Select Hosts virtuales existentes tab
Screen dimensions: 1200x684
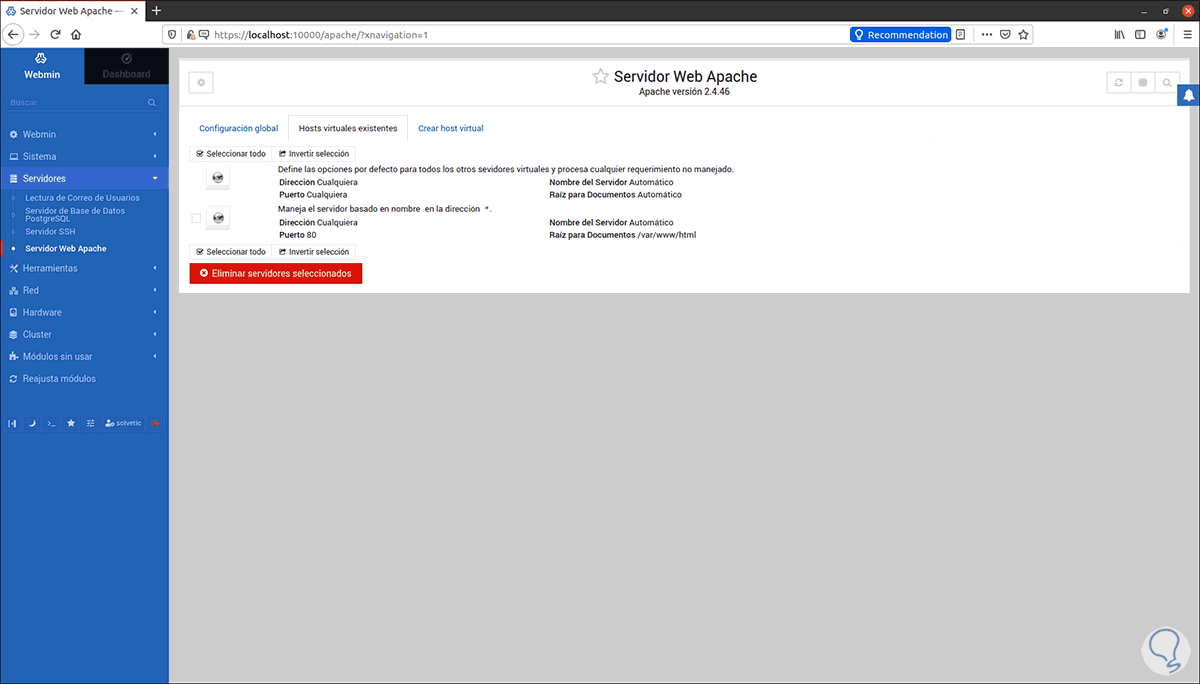tap(348, 128)
